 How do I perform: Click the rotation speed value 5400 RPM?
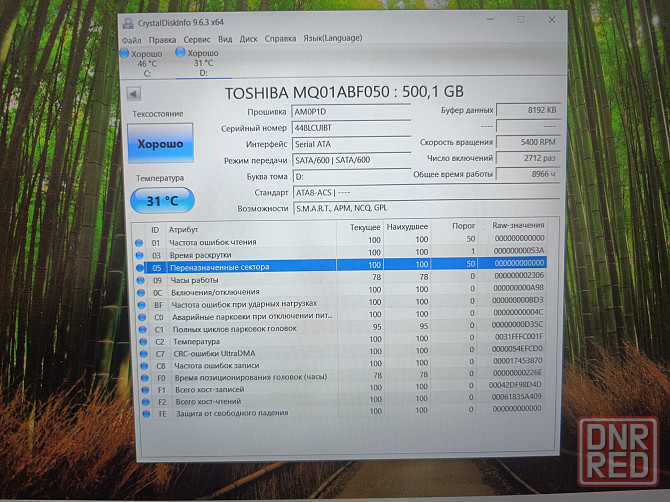pyautogui.click(x=528, y=142)
